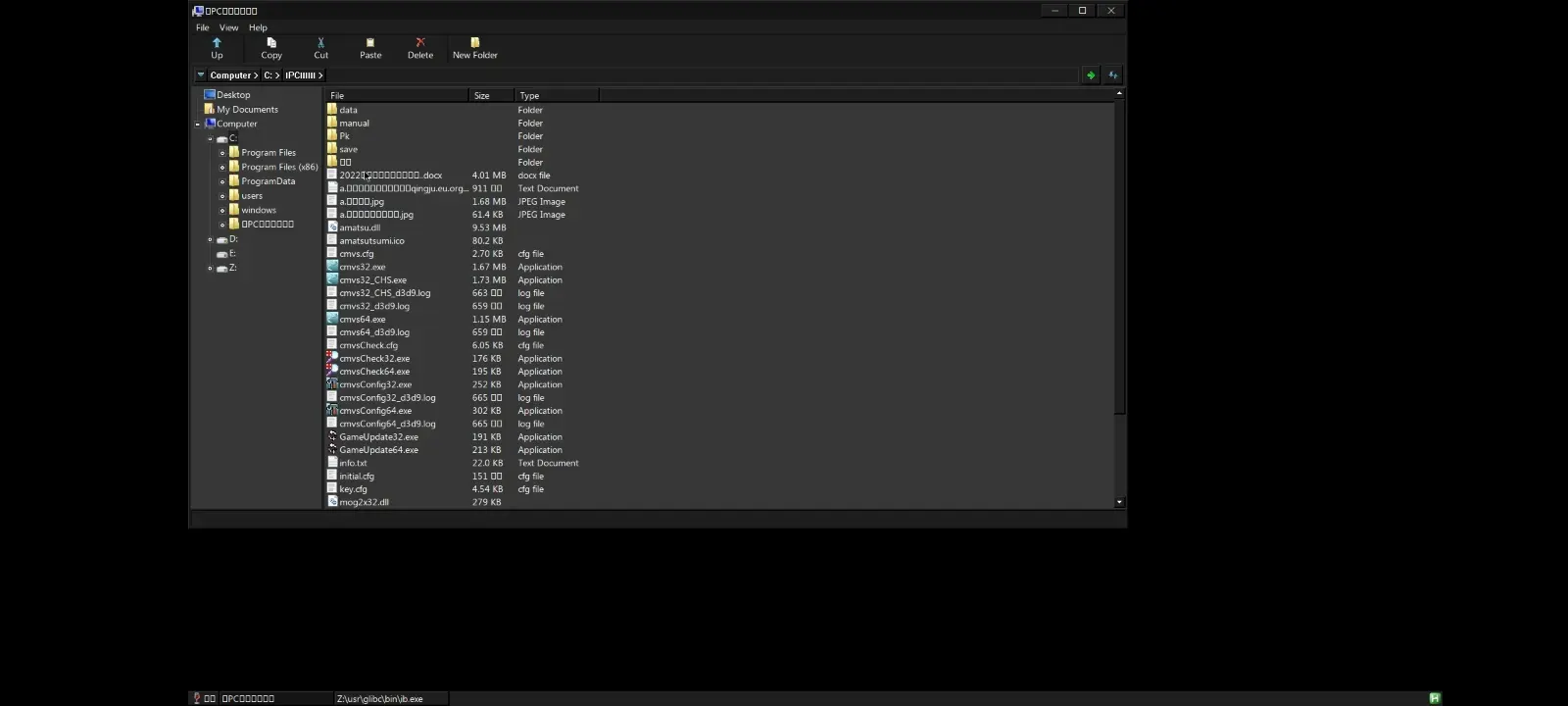
Task: Click the Copy toolbar icon
Action: pos(271,42)
